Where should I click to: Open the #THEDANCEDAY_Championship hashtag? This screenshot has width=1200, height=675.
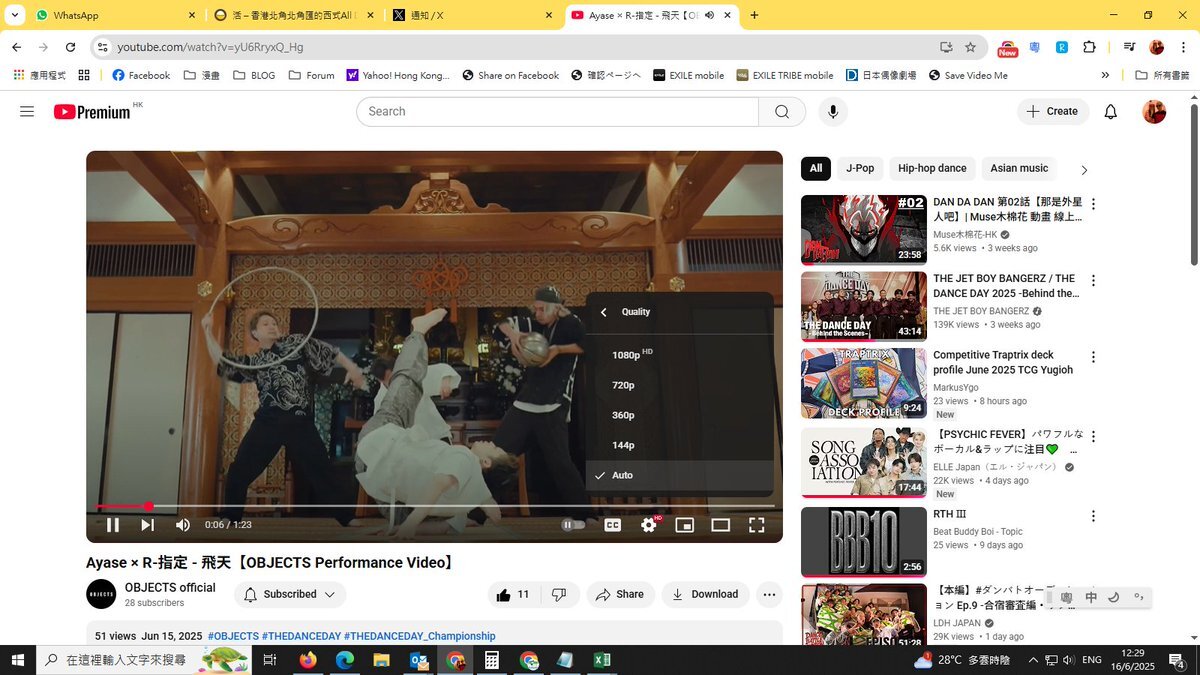point(419,636)
